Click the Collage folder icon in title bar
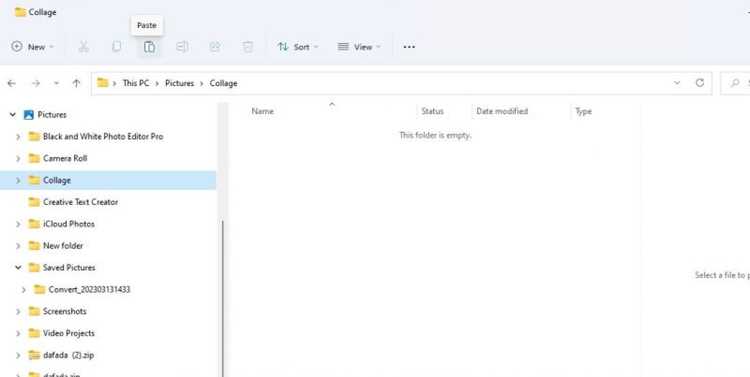 click(x=20, y=12)
